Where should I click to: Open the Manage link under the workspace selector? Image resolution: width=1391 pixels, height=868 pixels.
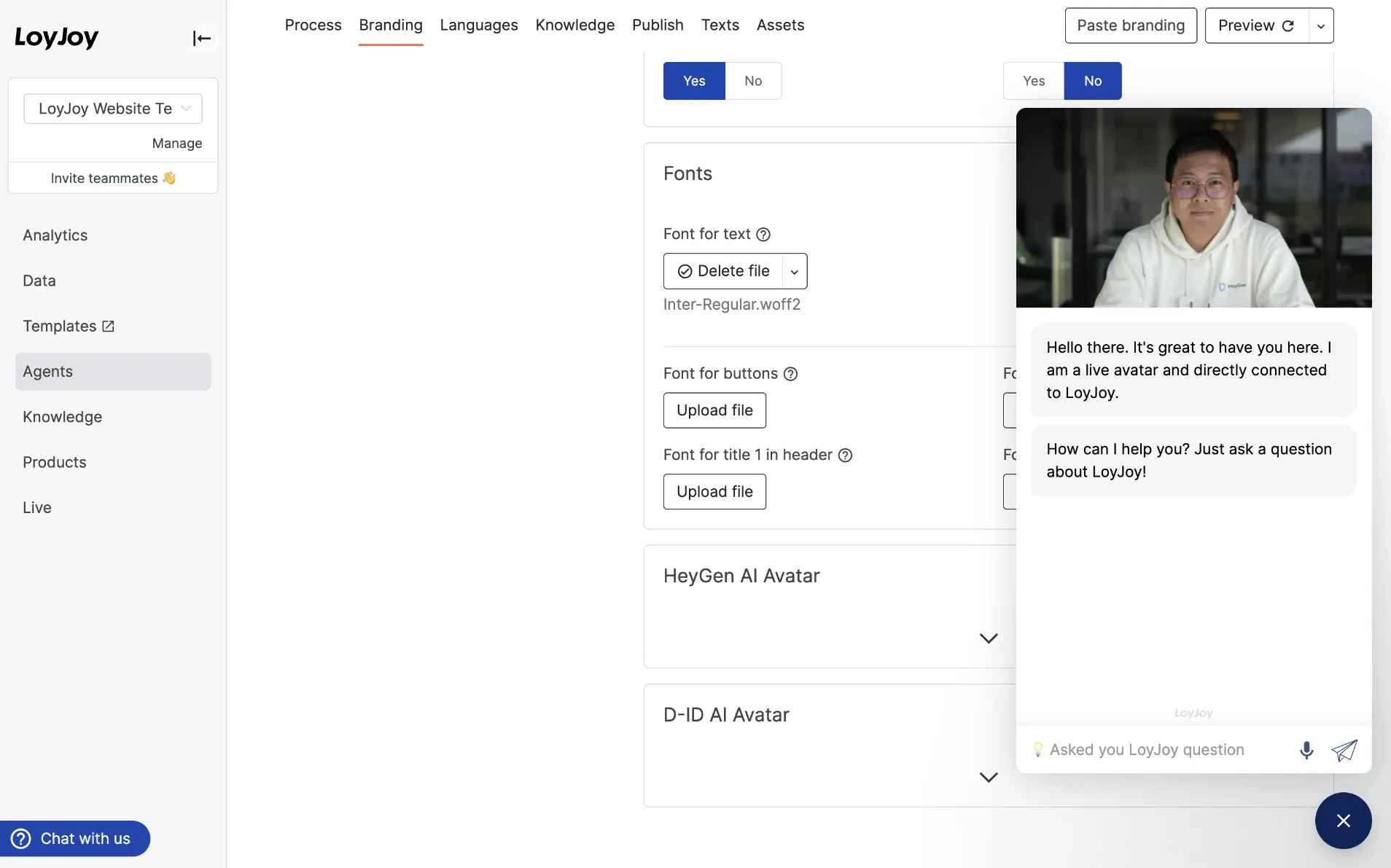[x=176, y=143]
